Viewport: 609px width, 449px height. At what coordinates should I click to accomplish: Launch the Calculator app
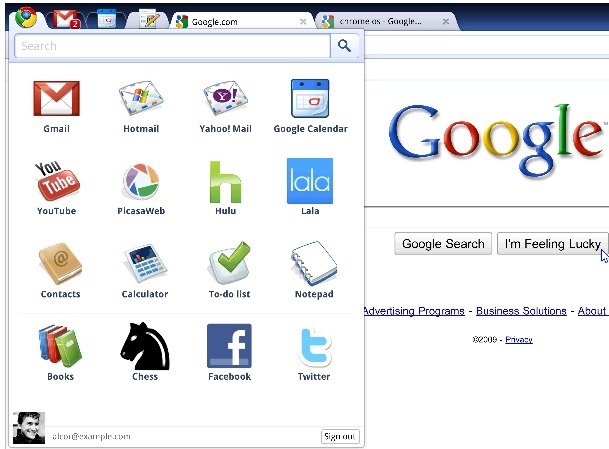point(145,264)
